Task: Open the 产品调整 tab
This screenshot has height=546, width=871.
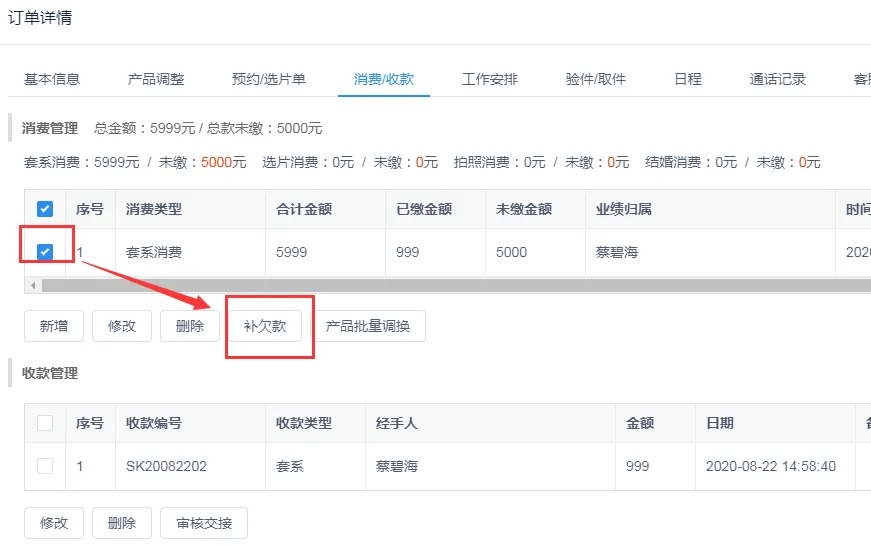Action: pos(156,79)
